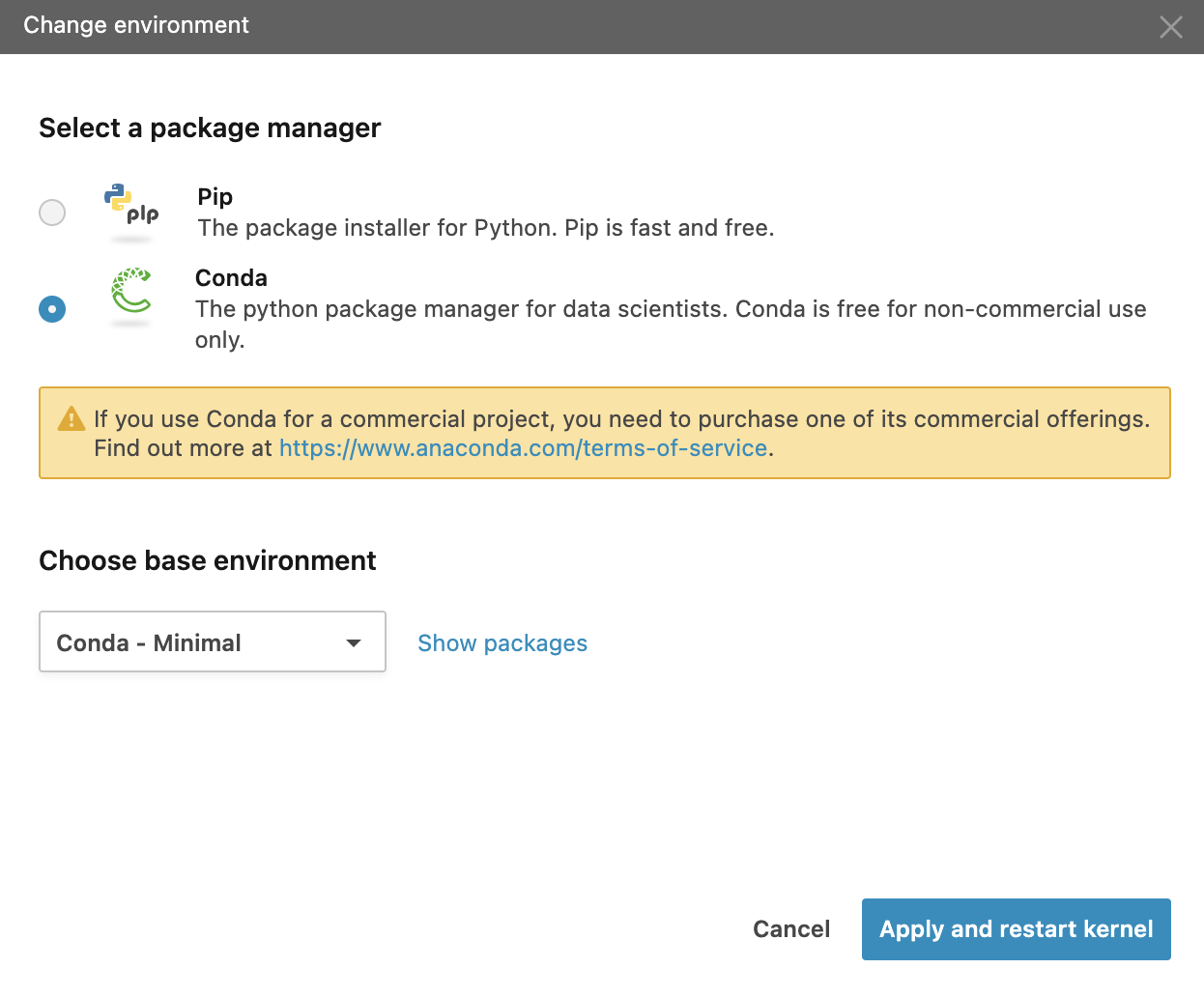Click the green Conda logo icon
Screen dimensions: 1204x997
(x=131, y=291)
